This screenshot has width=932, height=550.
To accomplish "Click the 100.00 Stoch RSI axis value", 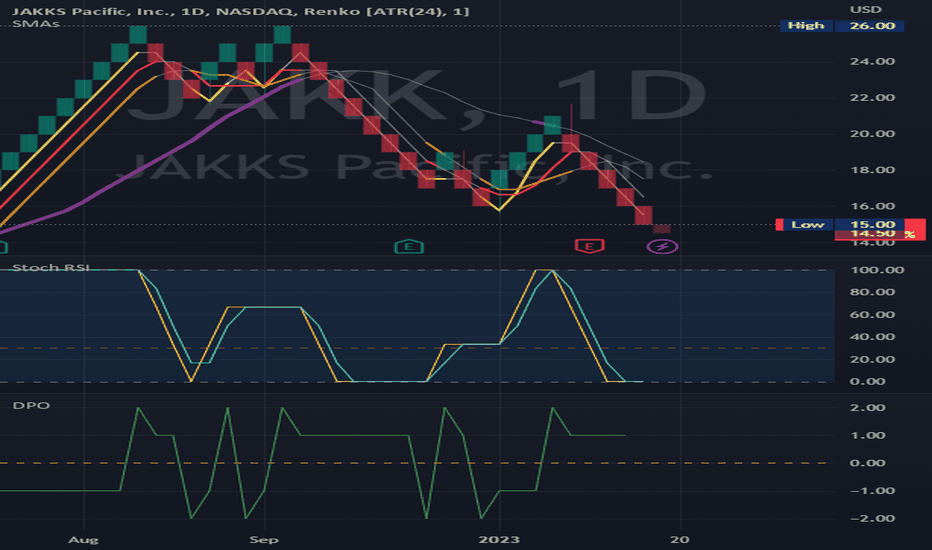I will [877, 270].
